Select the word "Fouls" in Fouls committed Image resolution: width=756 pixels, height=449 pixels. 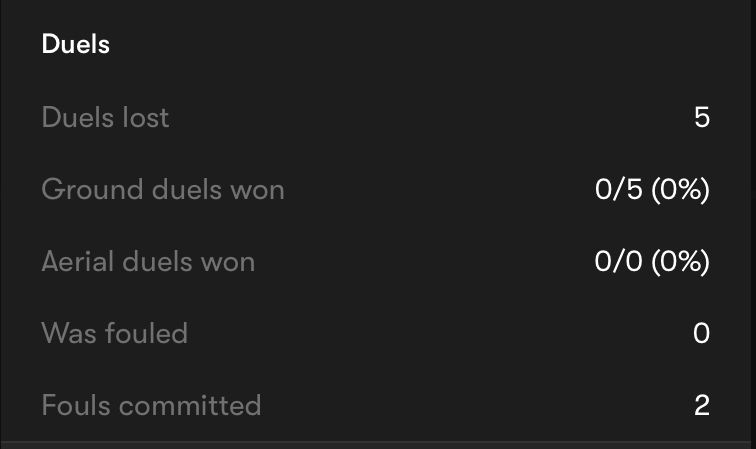click(76, 405)
